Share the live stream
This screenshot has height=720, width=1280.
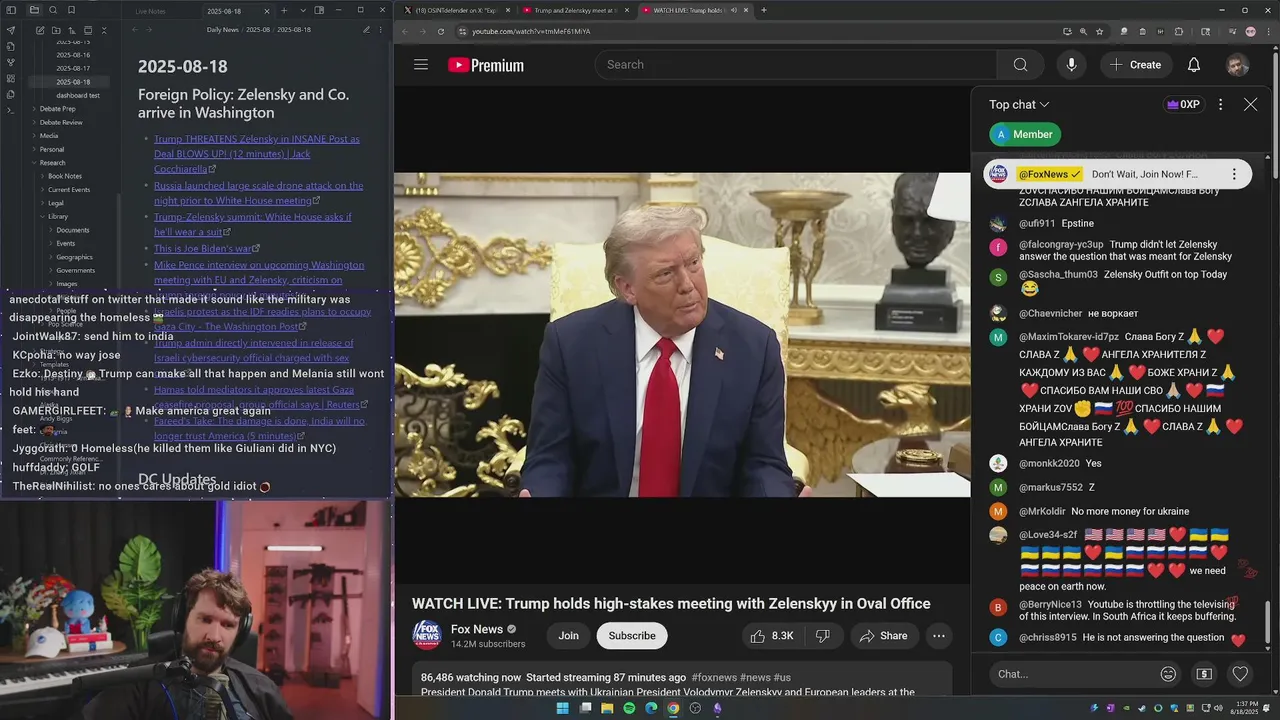tap(884, 636)
